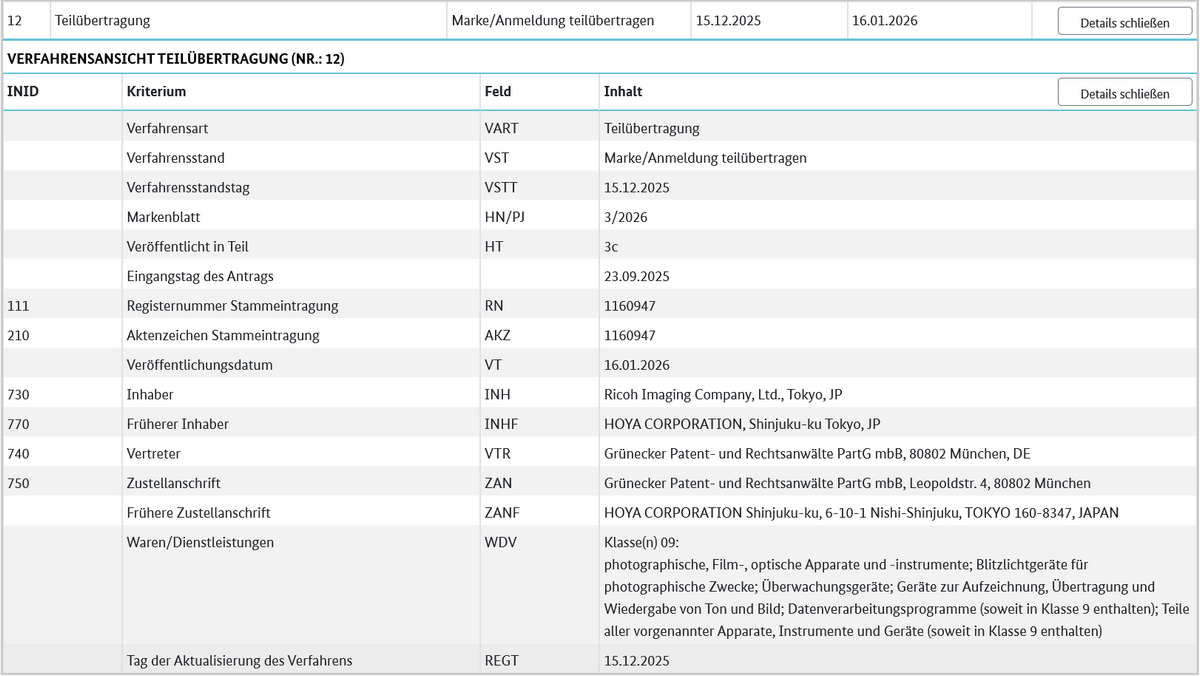Click the Verfahrensansicht Teilübertragung (Nr.: 12) heading
The width and height of the screenshot is (1200, 676).
(176, 59)
